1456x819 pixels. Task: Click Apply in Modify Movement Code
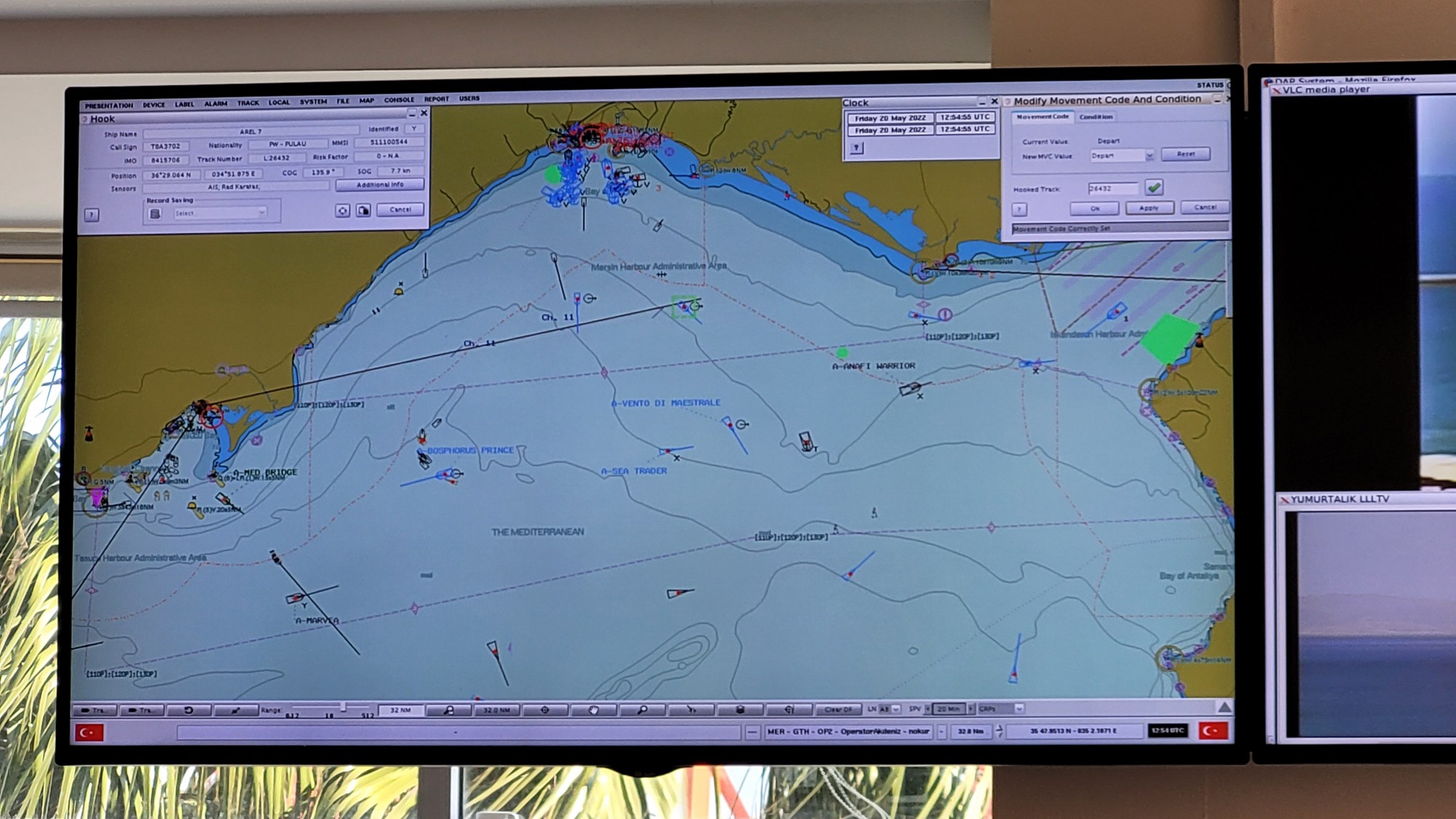point(1149,208)
